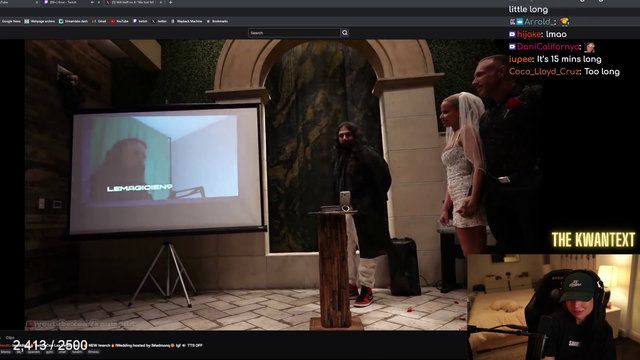Screen dimensions: 640x360
Task: Open the Webpage archive bookmark
Action: (40, 21)
